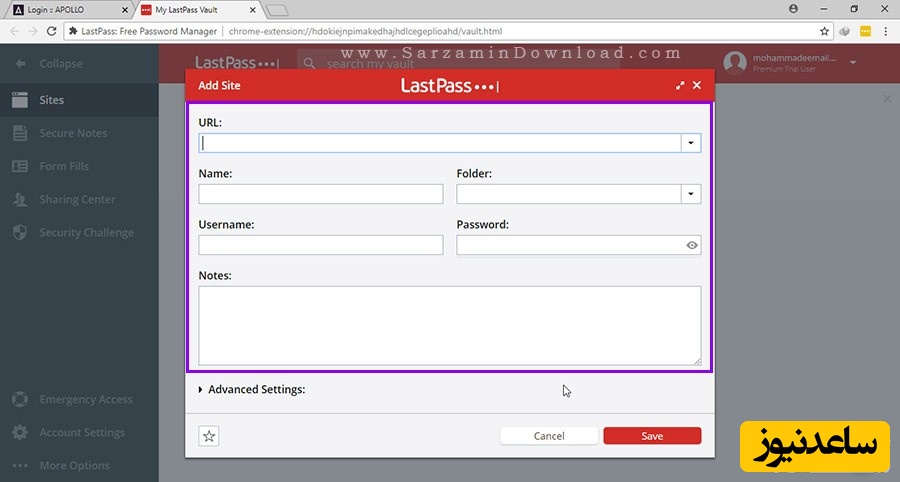Click the expand dialog icon
900x482 pixels.
coord(681,86)
